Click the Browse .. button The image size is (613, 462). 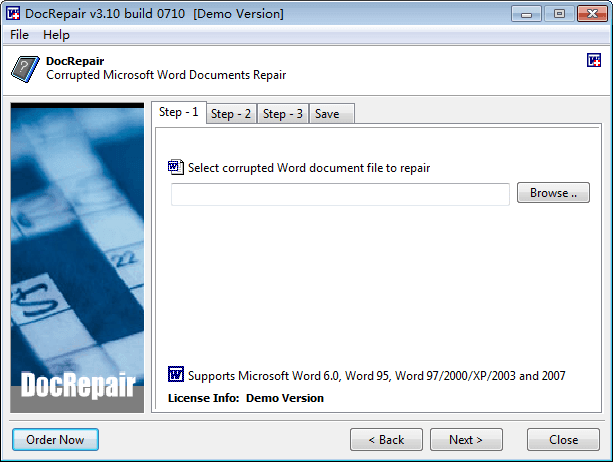coord(553,193)
